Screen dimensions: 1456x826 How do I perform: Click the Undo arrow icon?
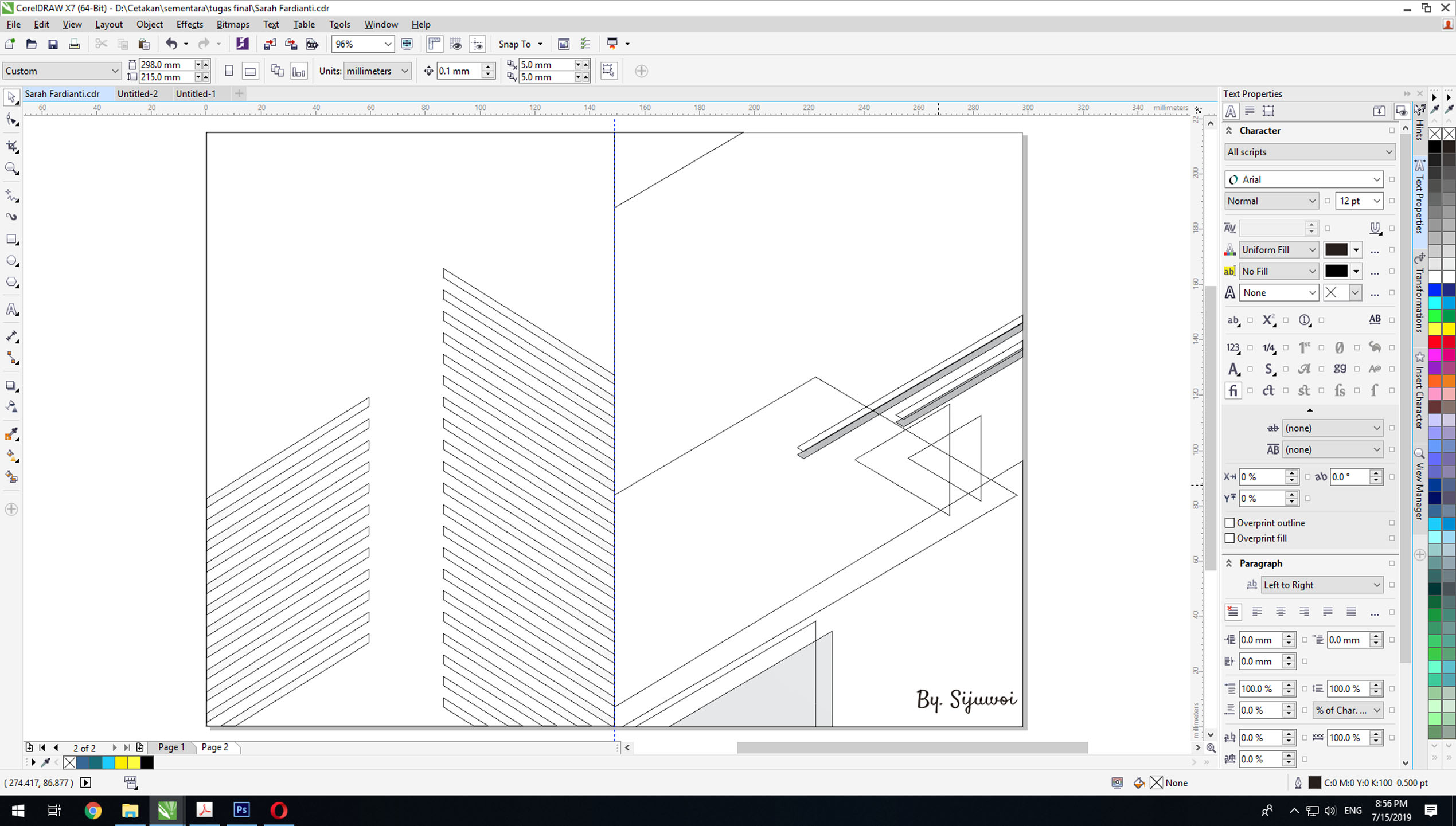(171, 44)
